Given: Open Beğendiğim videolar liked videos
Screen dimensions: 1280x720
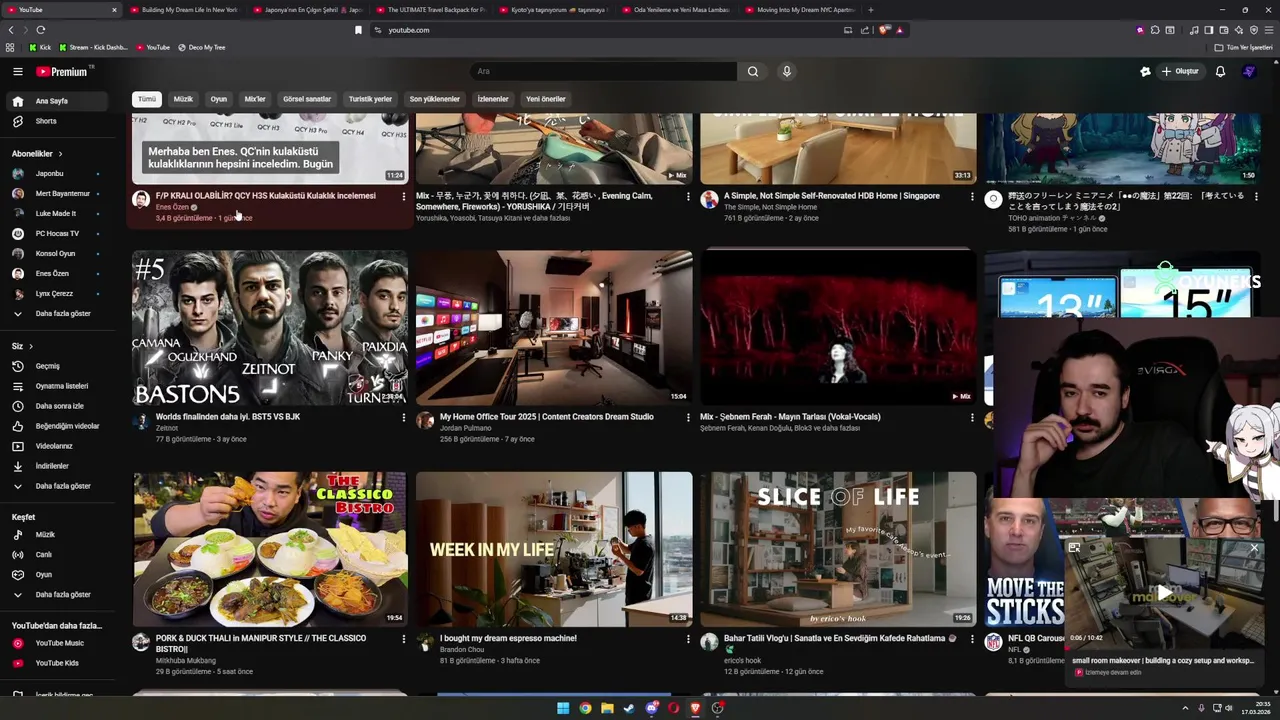Looking at the screenshot, I should click(x=55, y=426).
